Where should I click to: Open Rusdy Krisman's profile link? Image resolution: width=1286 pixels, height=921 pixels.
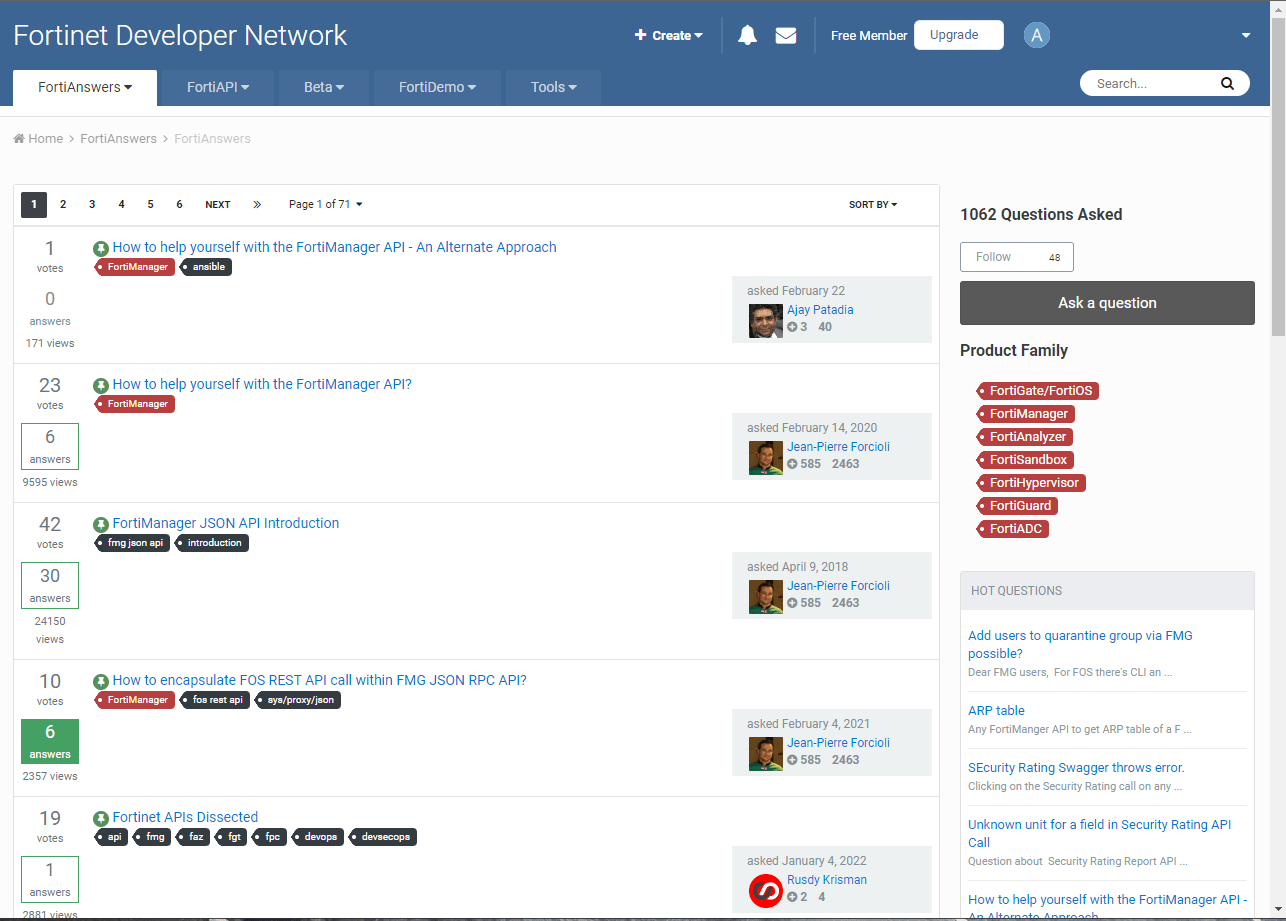827,880
